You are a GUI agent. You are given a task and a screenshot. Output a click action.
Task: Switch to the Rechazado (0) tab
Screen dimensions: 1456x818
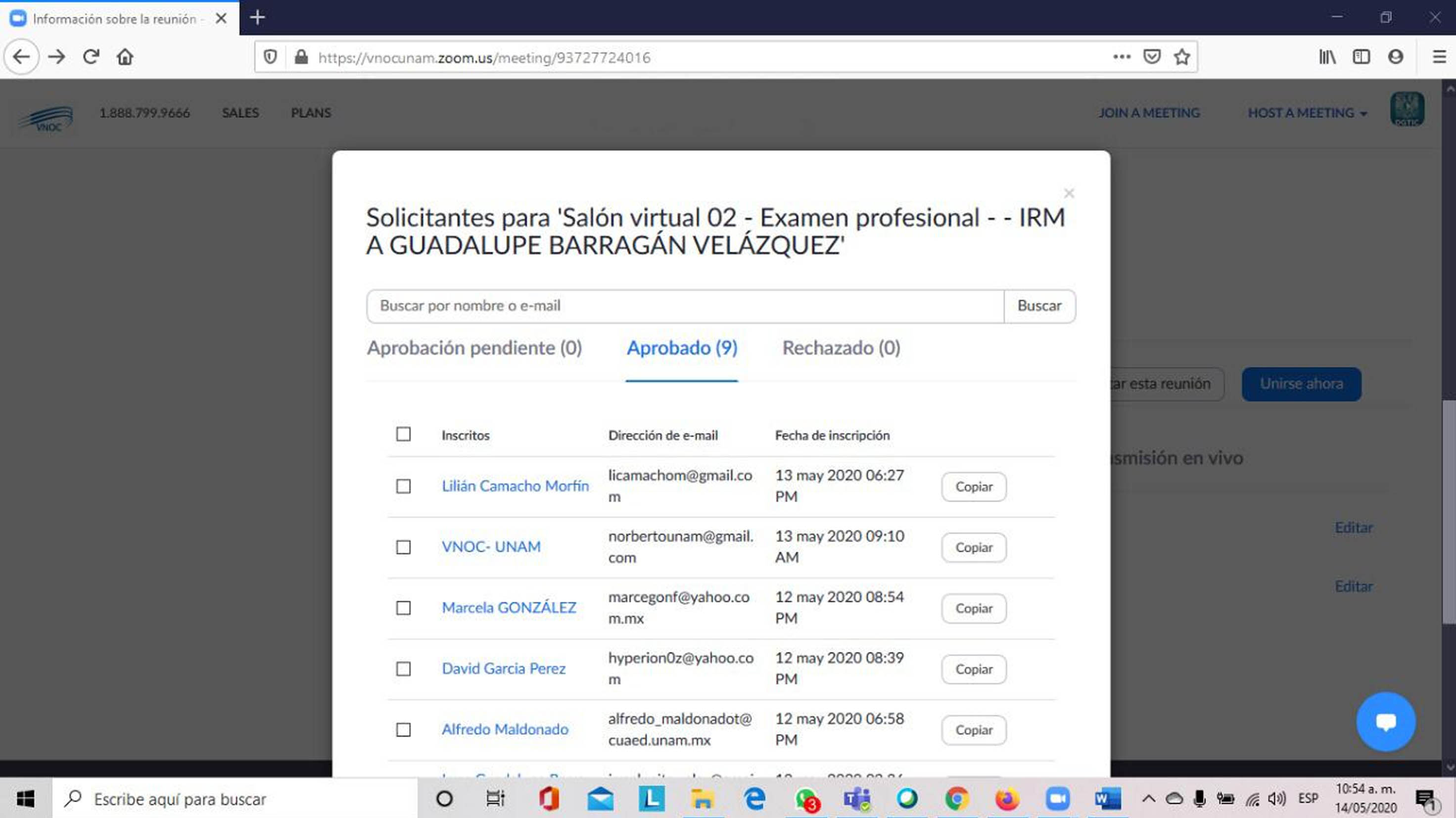[841, 348]
